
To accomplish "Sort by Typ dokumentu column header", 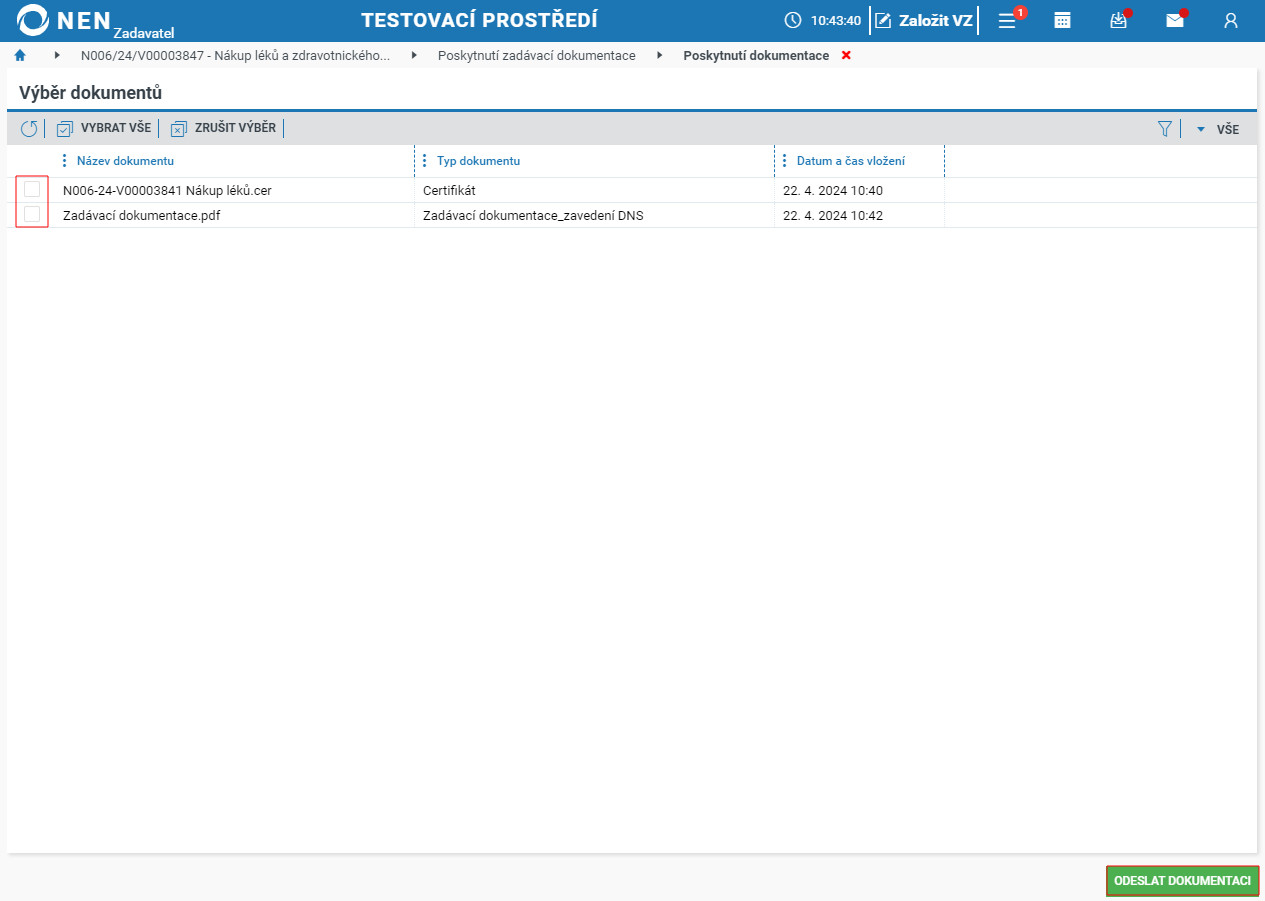I will (x=478, y=161).
